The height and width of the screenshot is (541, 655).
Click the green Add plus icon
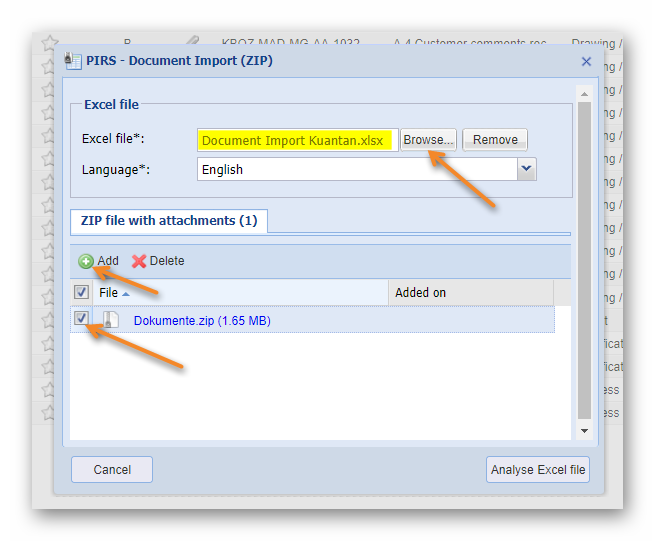86,261
